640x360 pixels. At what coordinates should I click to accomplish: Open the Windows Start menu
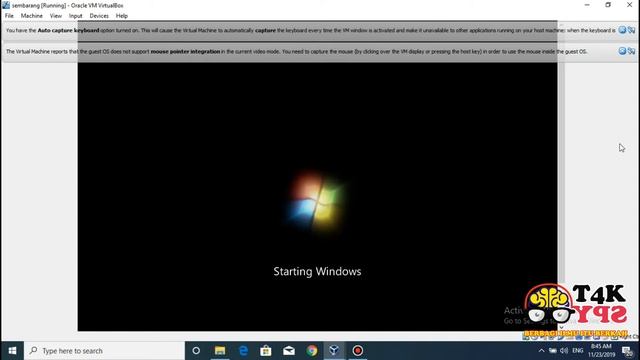(12, 351)
